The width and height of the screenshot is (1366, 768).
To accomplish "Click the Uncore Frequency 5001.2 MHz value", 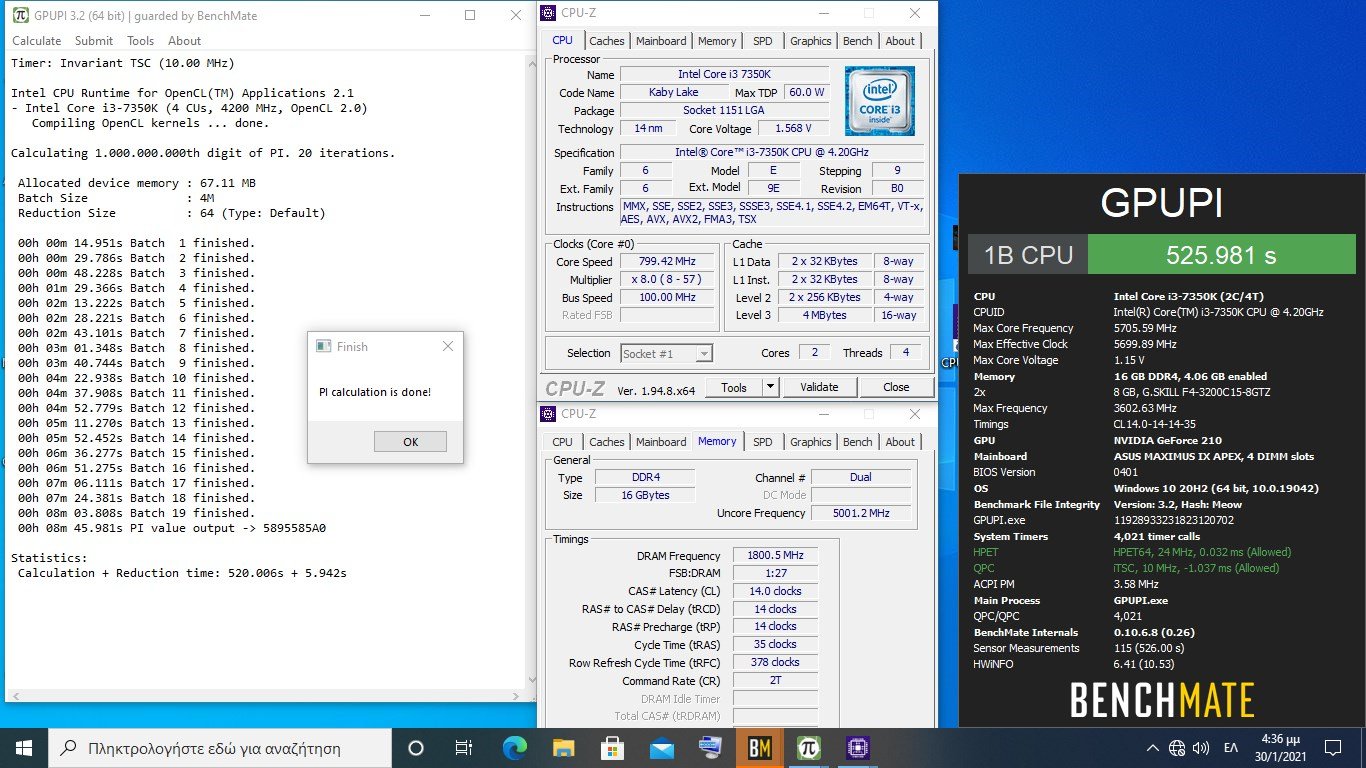I will [861, 514].
